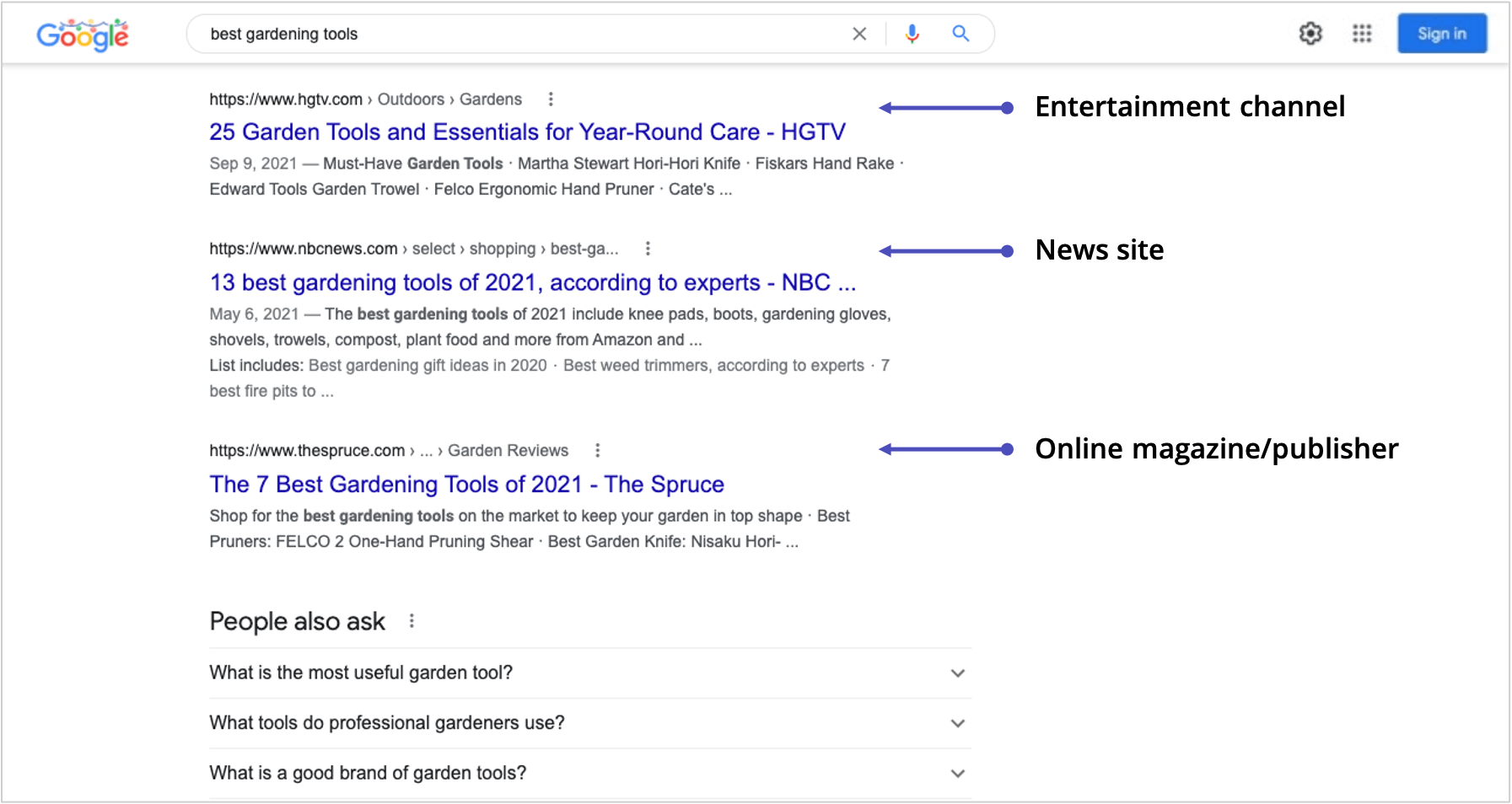Click the Sign in button
Screen dimensions: 1512x804
tap(1441, 34)
